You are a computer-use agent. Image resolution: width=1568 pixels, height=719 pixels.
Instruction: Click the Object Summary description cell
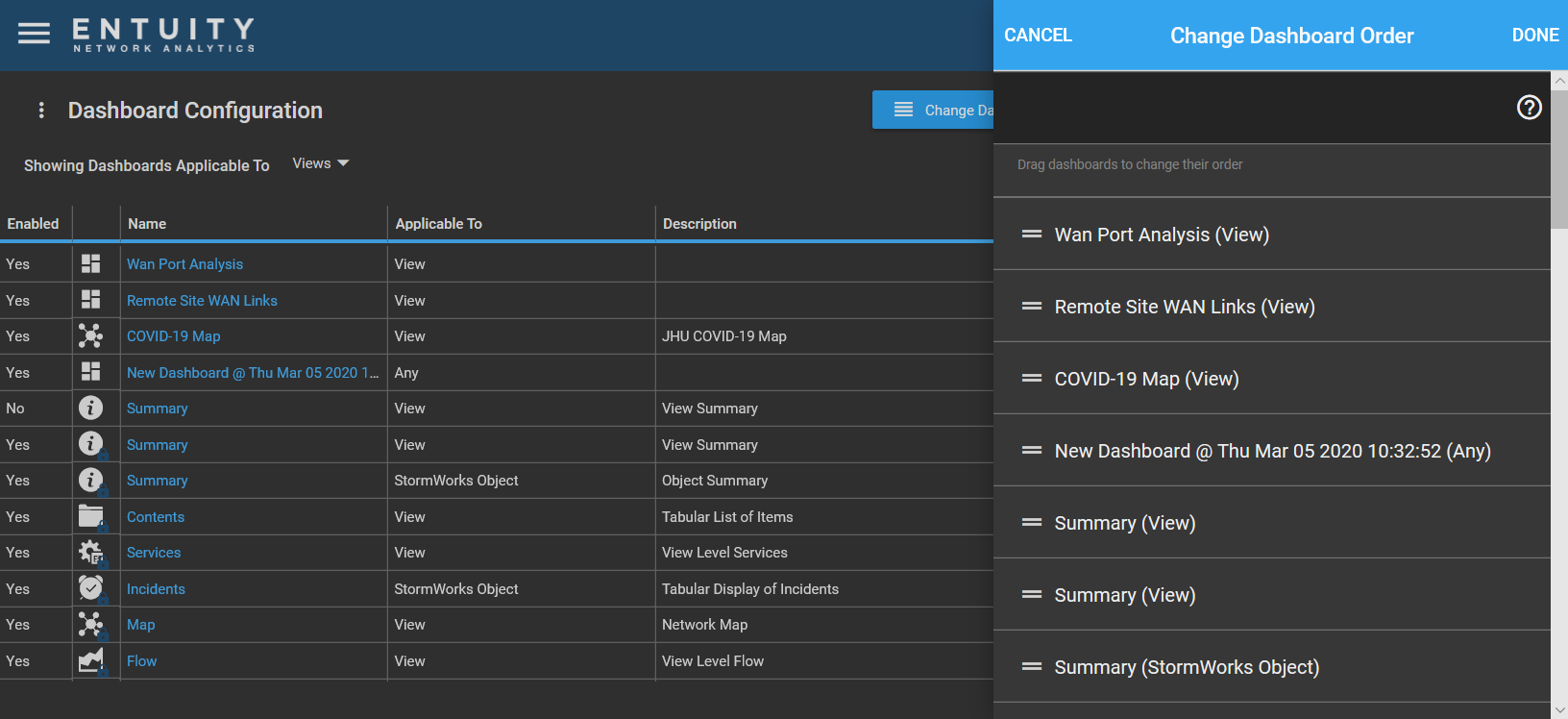(x=714, y=480)
